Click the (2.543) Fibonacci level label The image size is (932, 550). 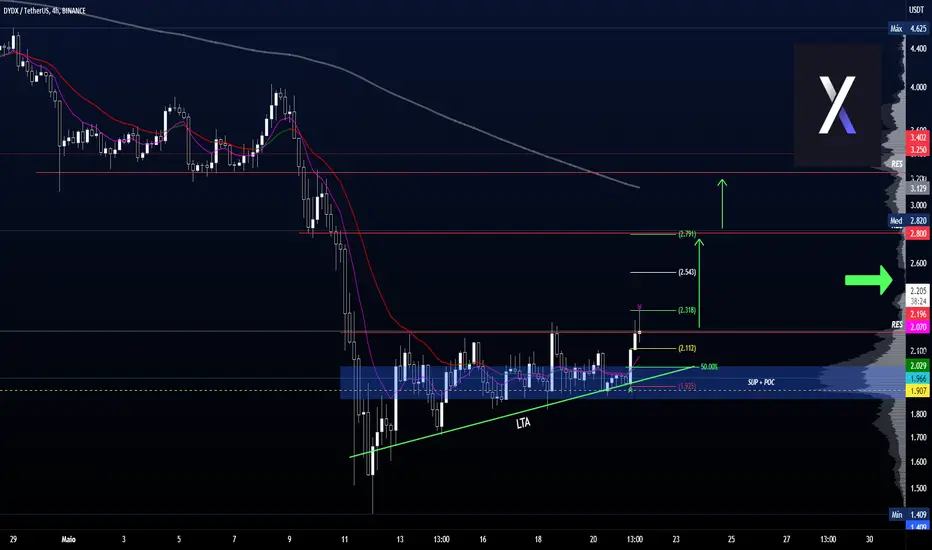point(687,272)
